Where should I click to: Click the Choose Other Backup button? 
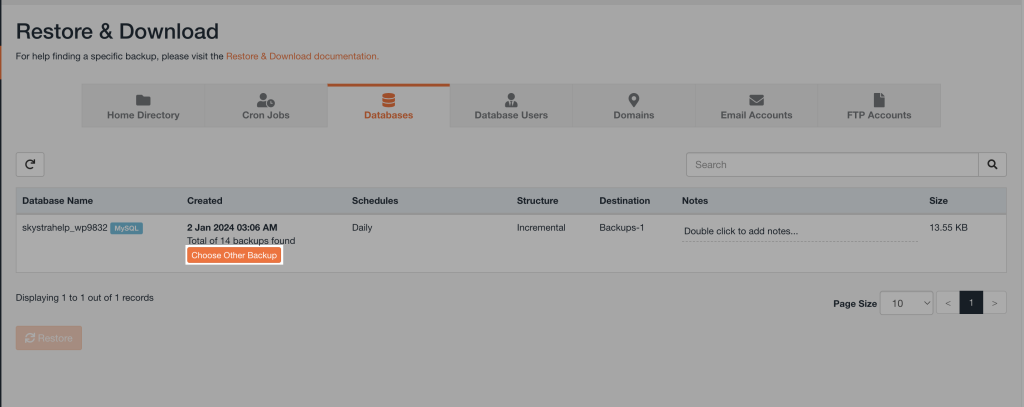point(234,256)
